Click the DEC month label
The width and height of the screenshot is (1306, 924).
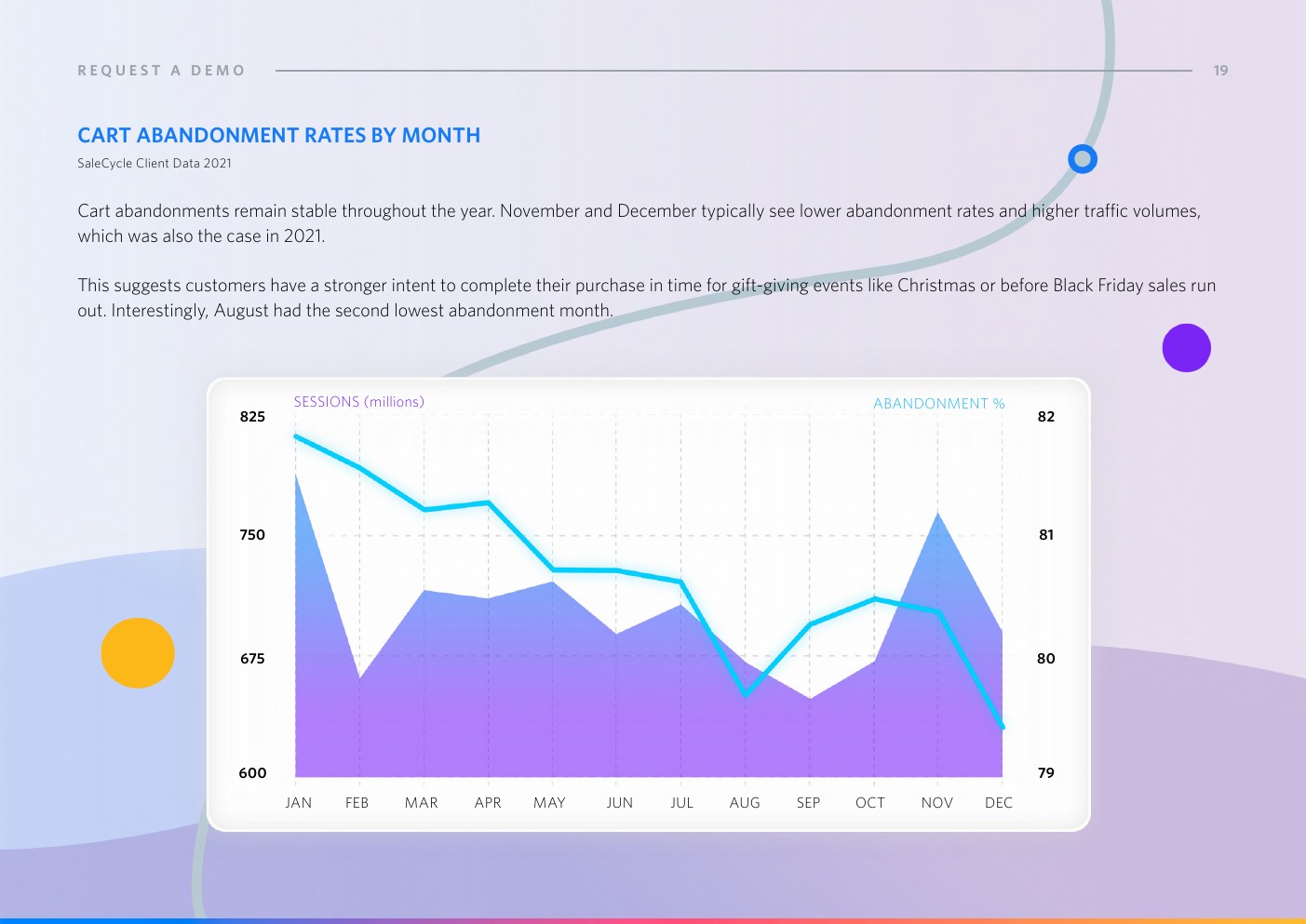click(999, 803)
